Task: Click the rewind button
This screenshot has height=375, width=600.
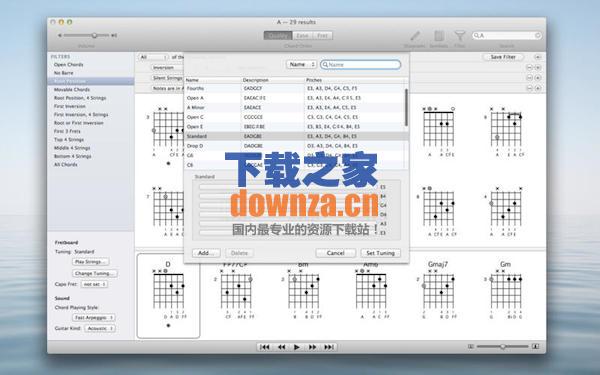Action: [x=281, y=347]
